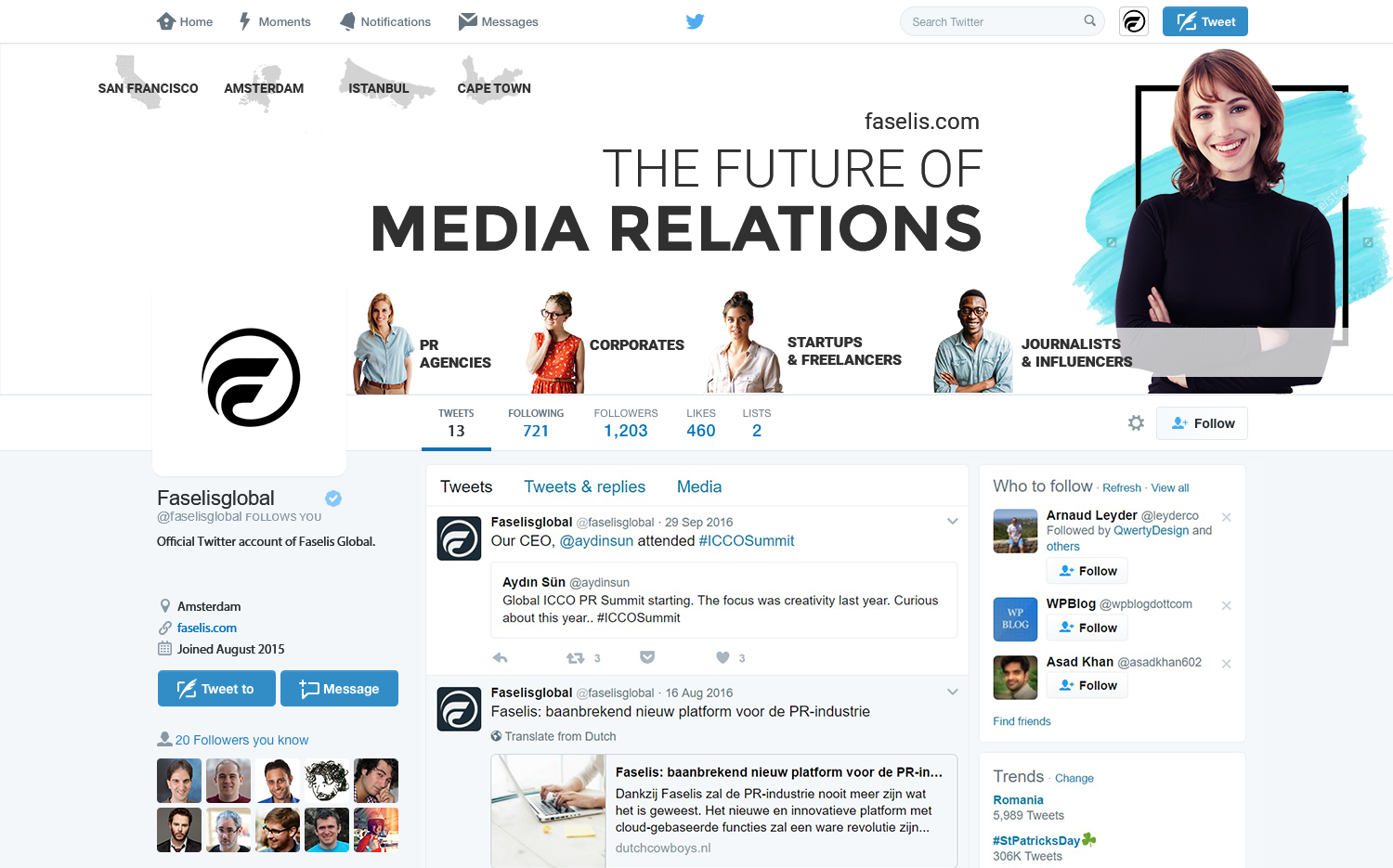Click Message button on profile

tap(339, 689)
